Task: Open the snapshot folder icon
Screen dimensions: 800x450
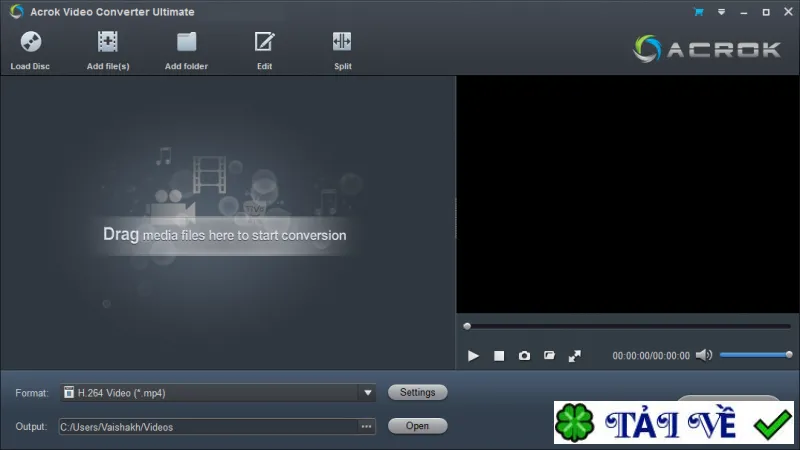Action: [x=549, y=355]
